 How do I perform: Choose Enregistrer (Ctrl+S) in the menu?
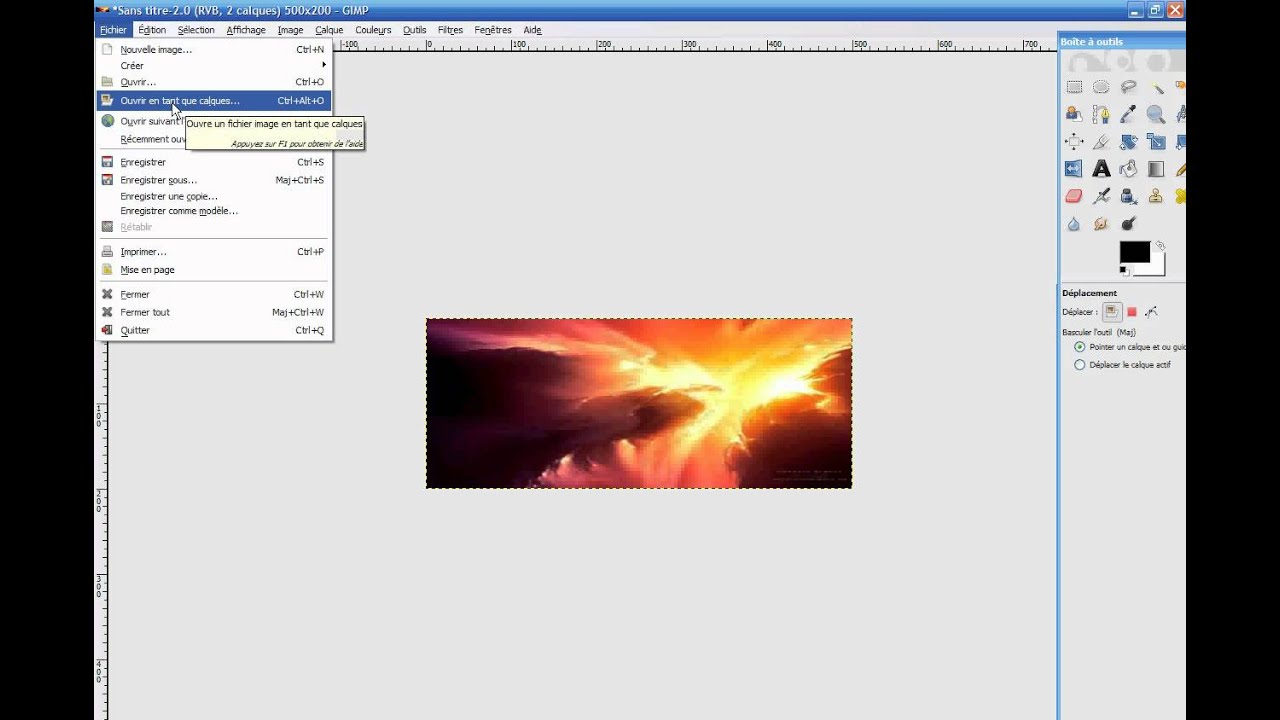click(214, 162)
